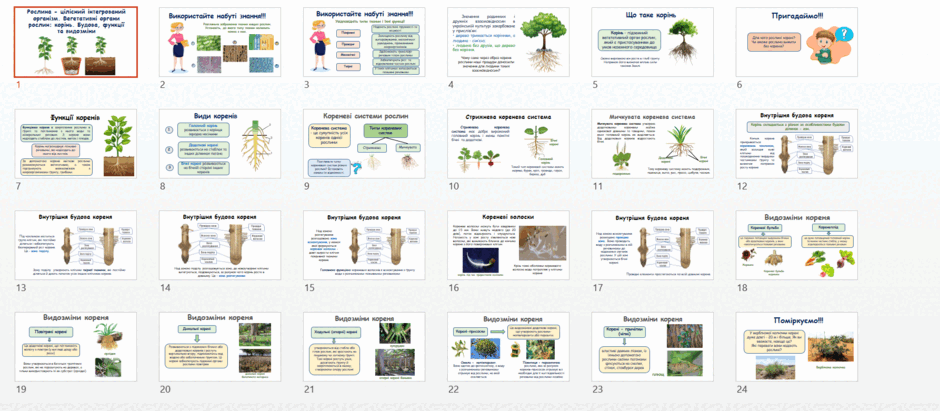Pick slide 18 'Видозміни кореня' with vegetables
The image size is (940, 411).
coord(796,245)
